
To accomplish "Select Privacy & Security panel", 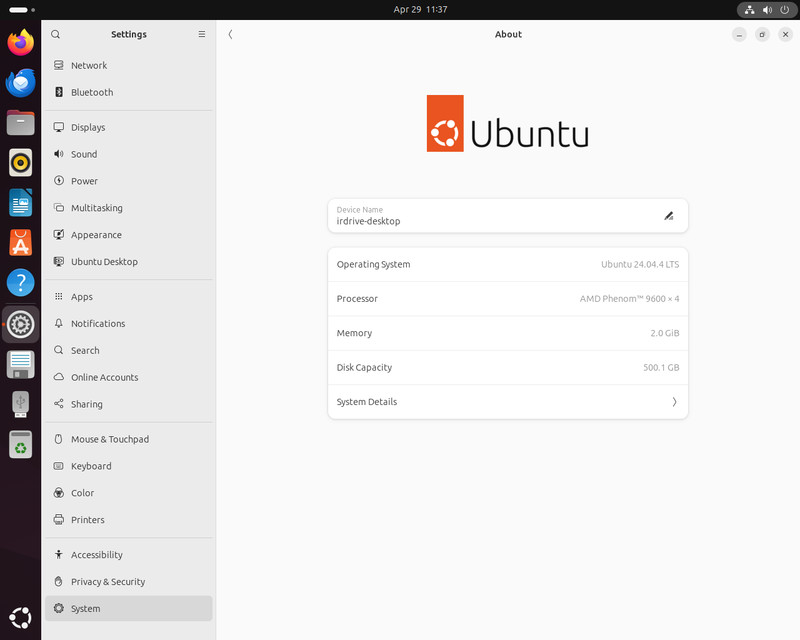I will [129, 581].
